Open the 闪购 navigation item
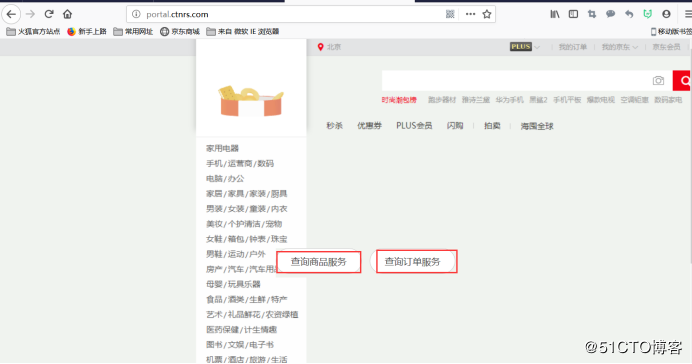This screenshot has width=692, height=364. coord(455,126)
